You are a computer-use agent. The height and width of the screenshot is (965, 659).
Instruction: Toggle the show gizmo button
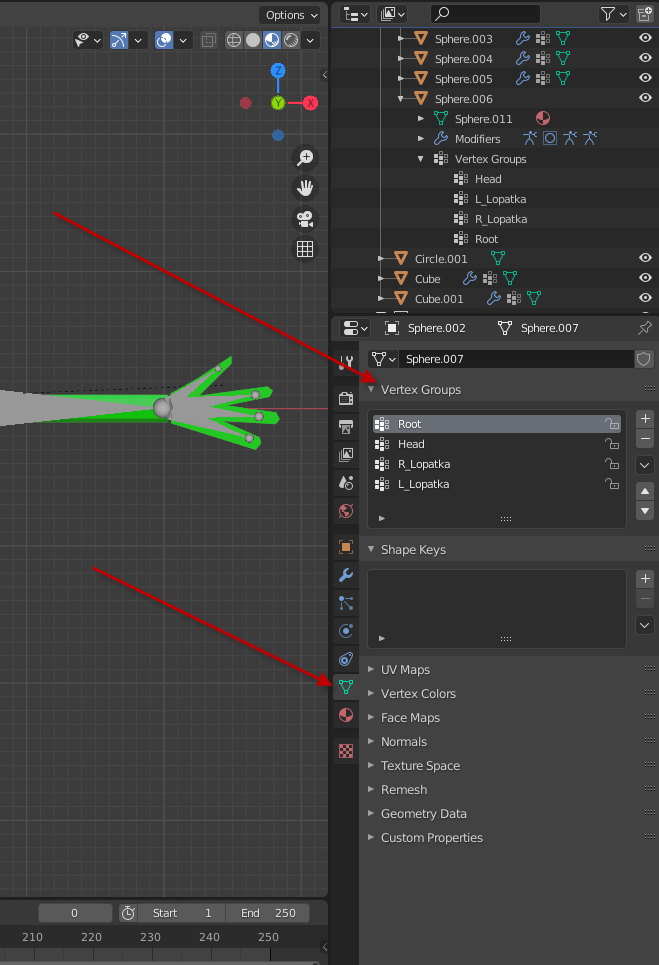pos(119,40)
